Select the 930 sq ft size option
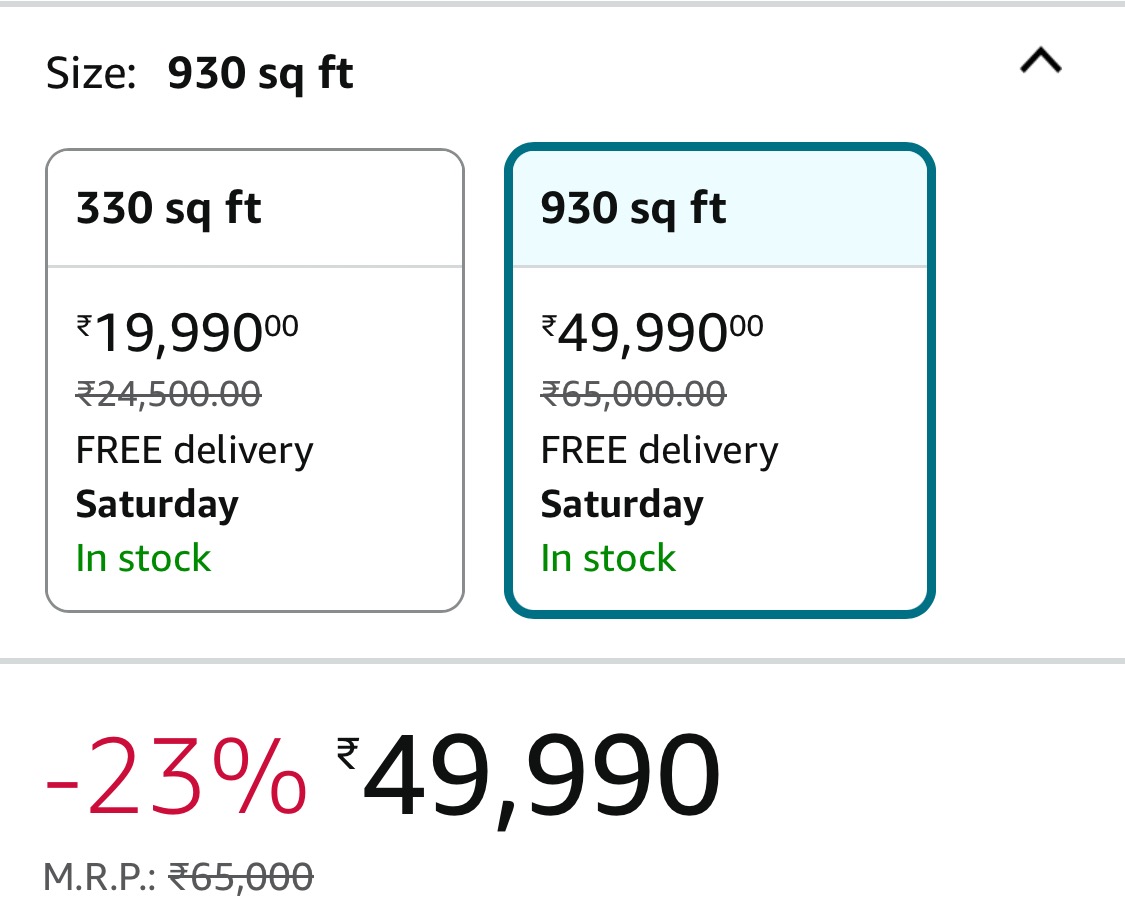1125x922 pixels. point(720,380)
